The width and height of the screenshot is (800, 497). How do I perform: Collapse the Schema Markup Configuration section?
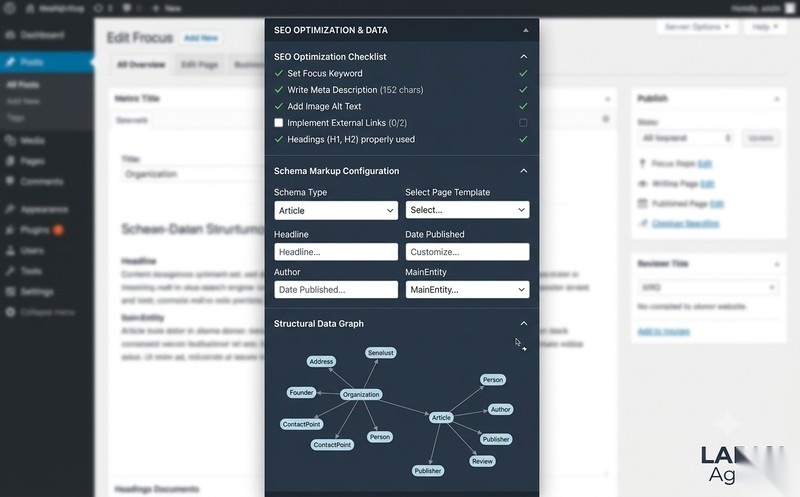pos(523,171)
